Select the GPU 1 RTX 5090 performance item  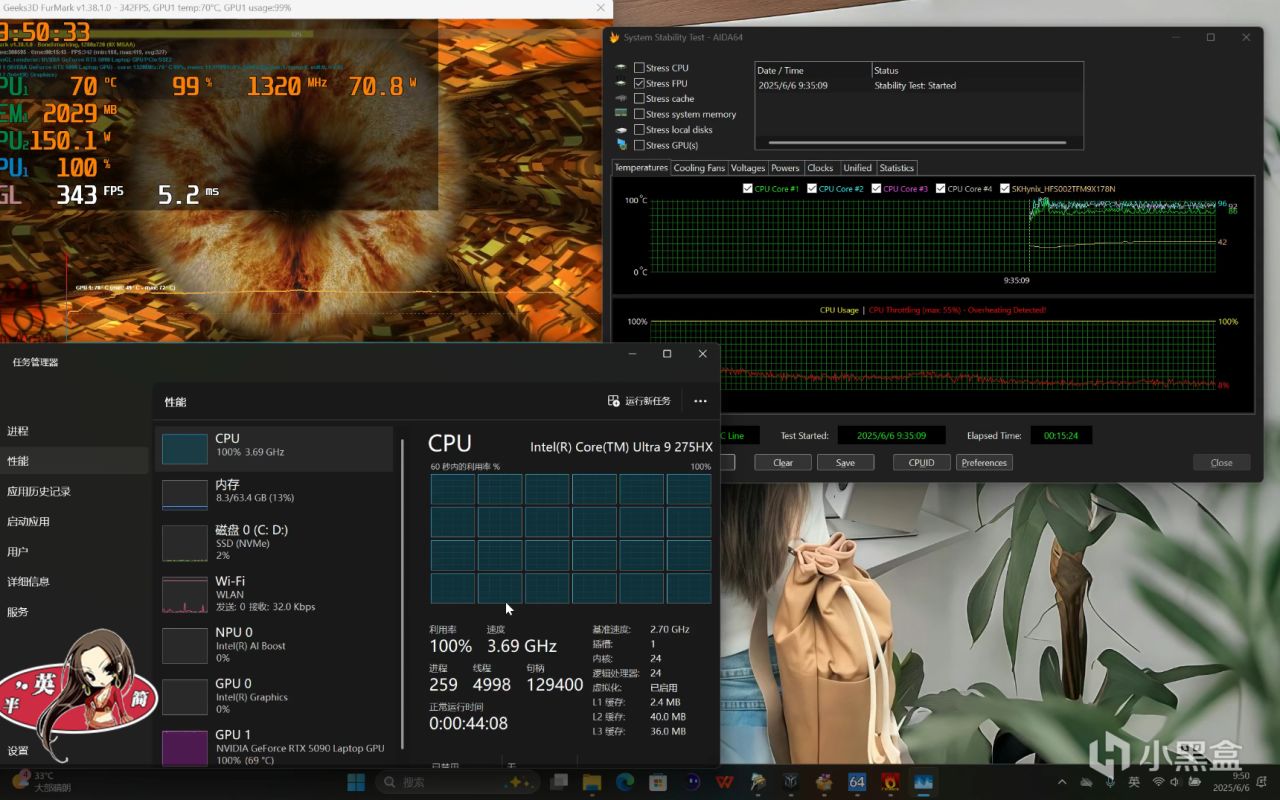click(274, 747)
